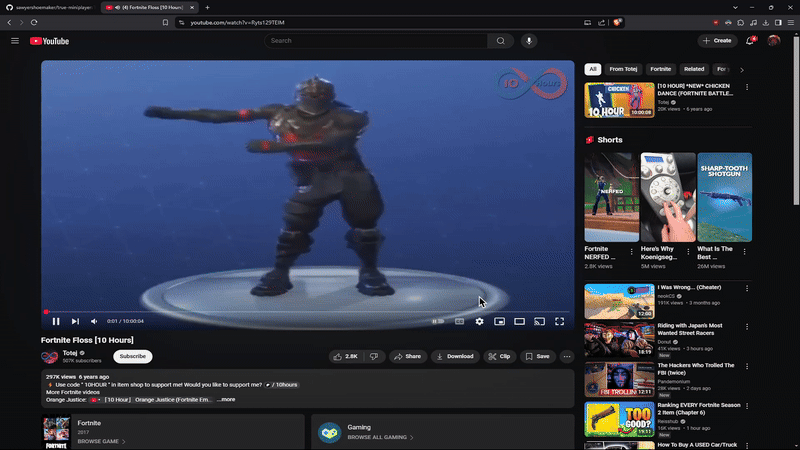The height and width of the screenshot is (450, 800).
Task: Mute the video volume
Action: click(x=94, y=321)
